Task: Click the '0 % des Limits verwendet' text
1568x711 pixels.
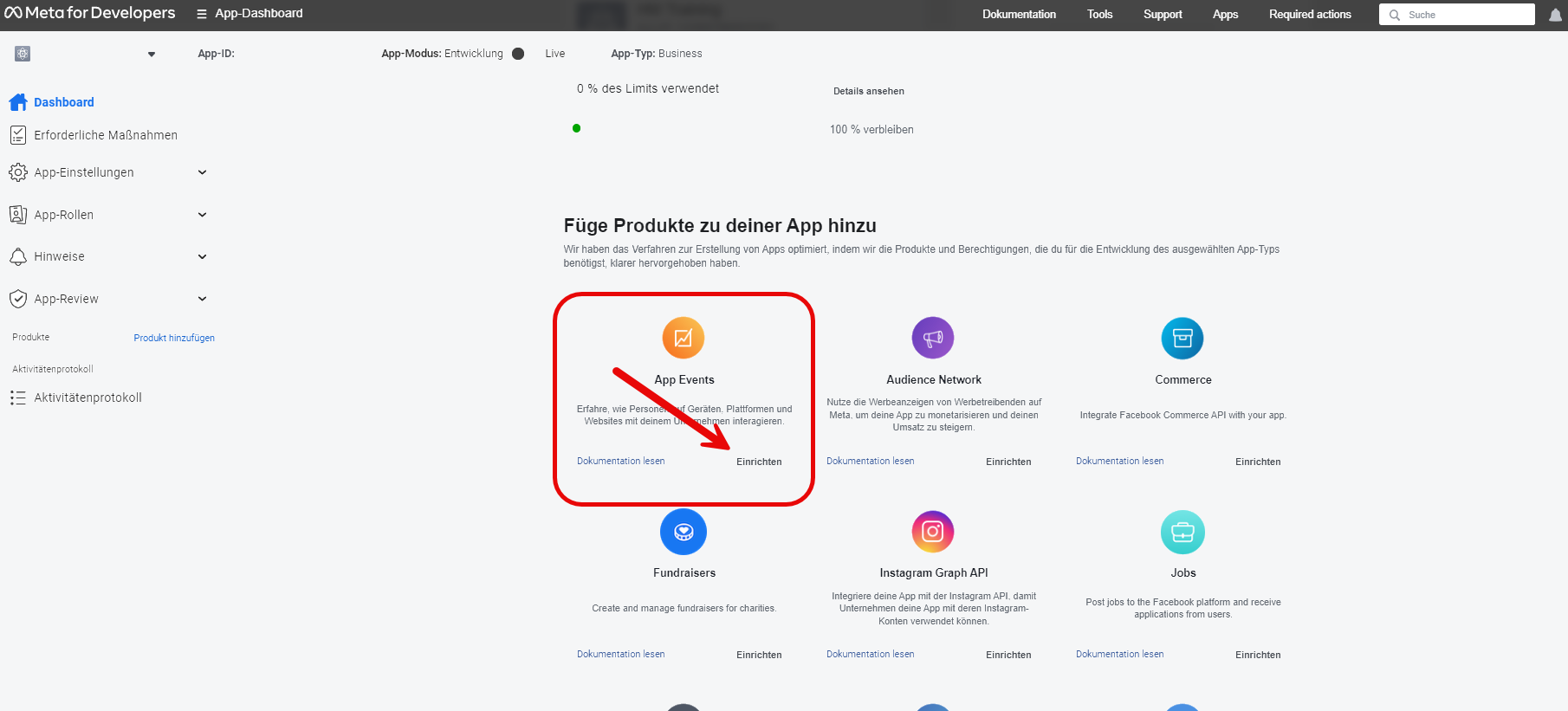Action: (648, 88)
